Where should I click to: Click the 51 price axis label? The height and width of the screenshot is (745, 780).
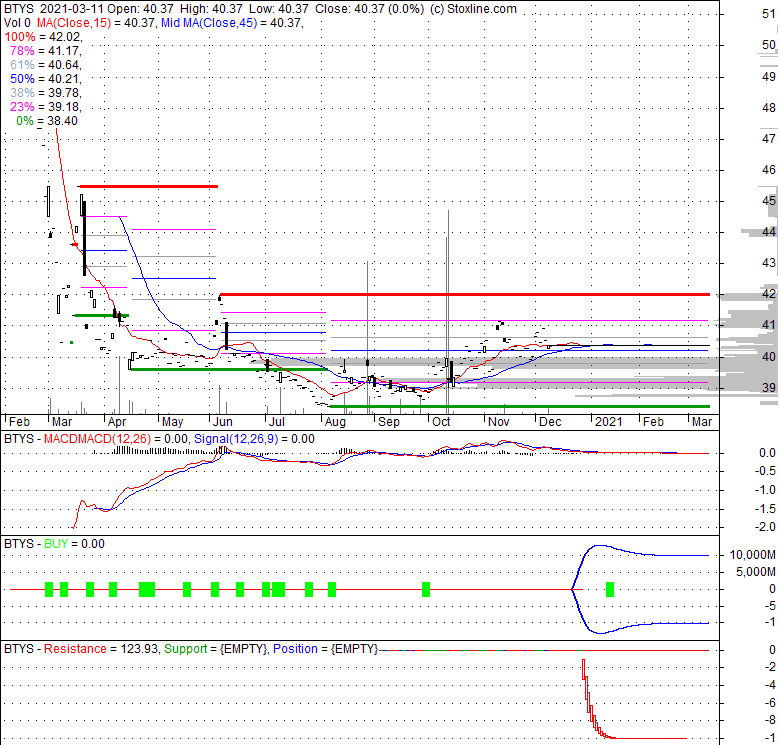point(769,14)
